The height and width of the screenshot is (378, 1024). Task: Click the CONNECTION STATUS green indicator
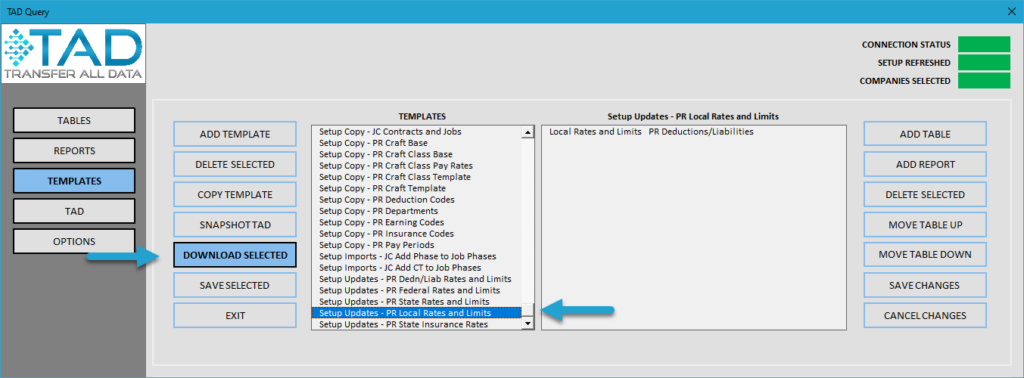click(x=984, y=44)
